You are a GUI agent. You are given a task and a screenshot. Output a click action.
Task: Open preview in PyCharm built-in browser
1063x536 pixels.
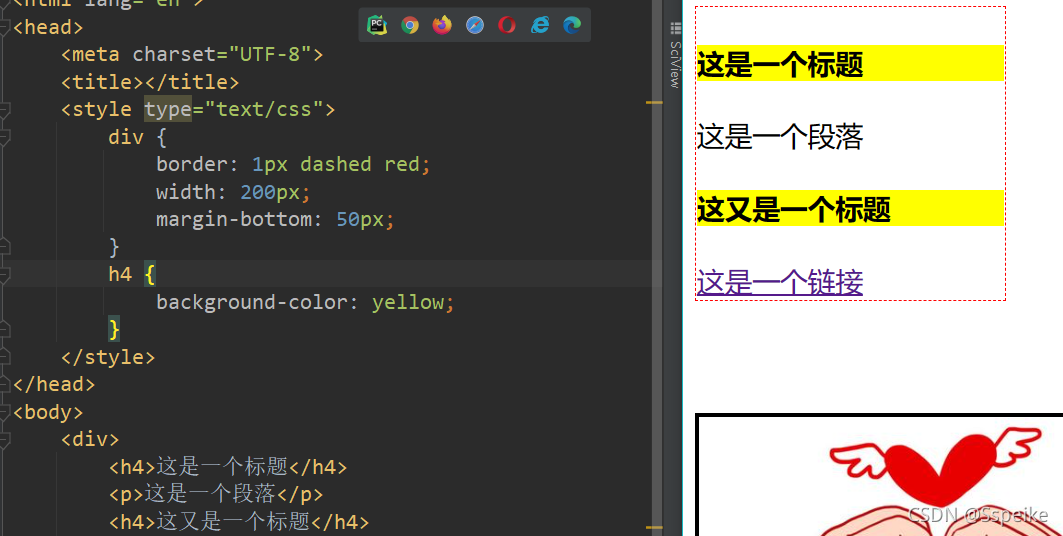377,25
